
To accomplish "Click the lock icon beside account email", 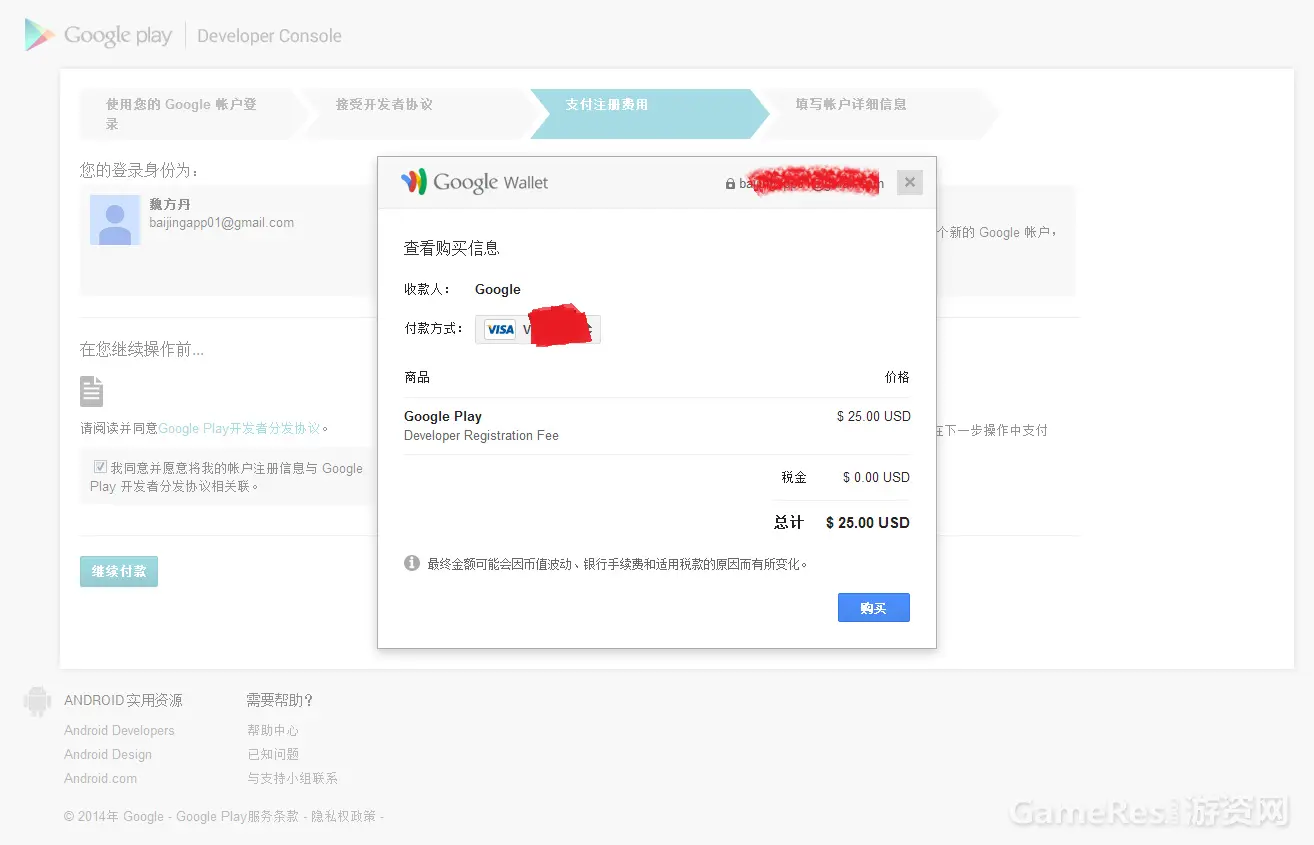I will click(x=730, y=184).
